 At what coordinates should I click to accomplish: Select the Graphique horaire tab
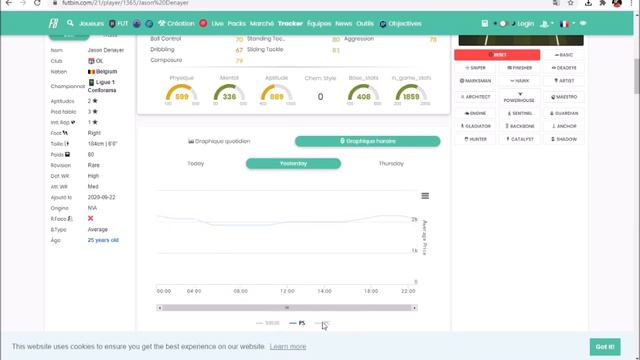click(x=367, y=141)
